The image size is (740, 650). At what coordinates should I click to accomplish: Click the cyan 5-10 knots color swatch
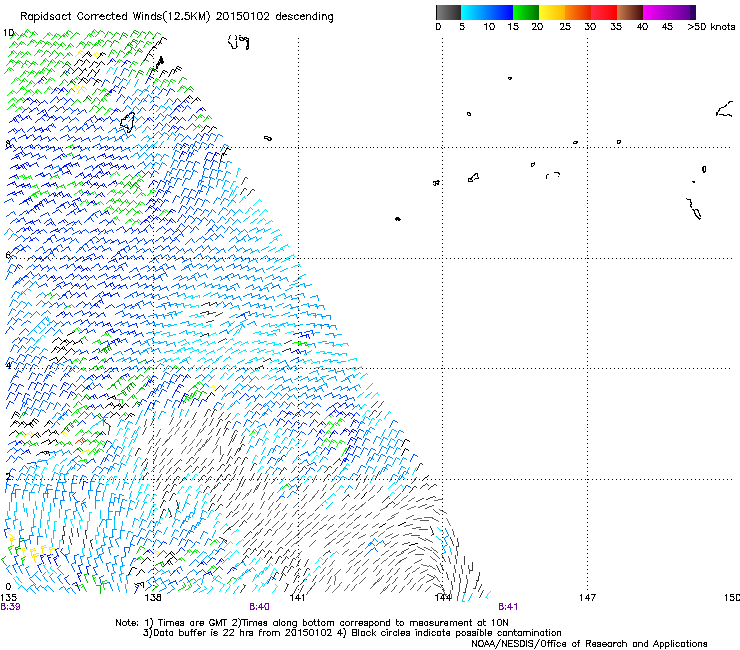click(x=474, y=12)
